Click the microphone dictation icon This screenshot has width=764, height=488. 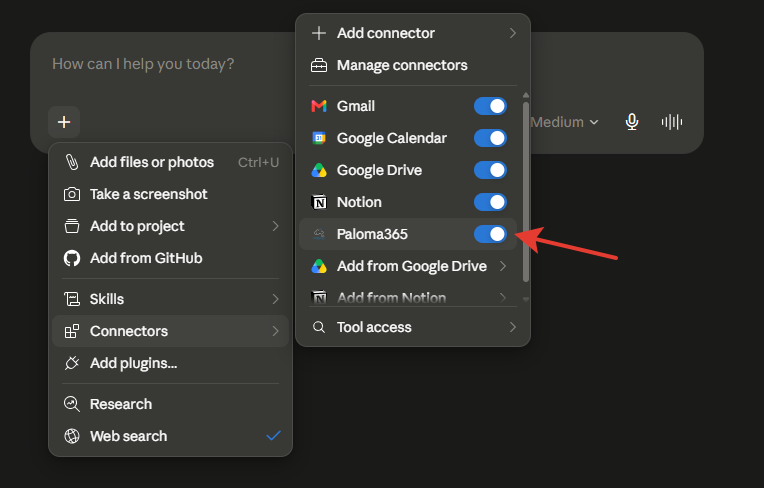[x=632, y=122]
